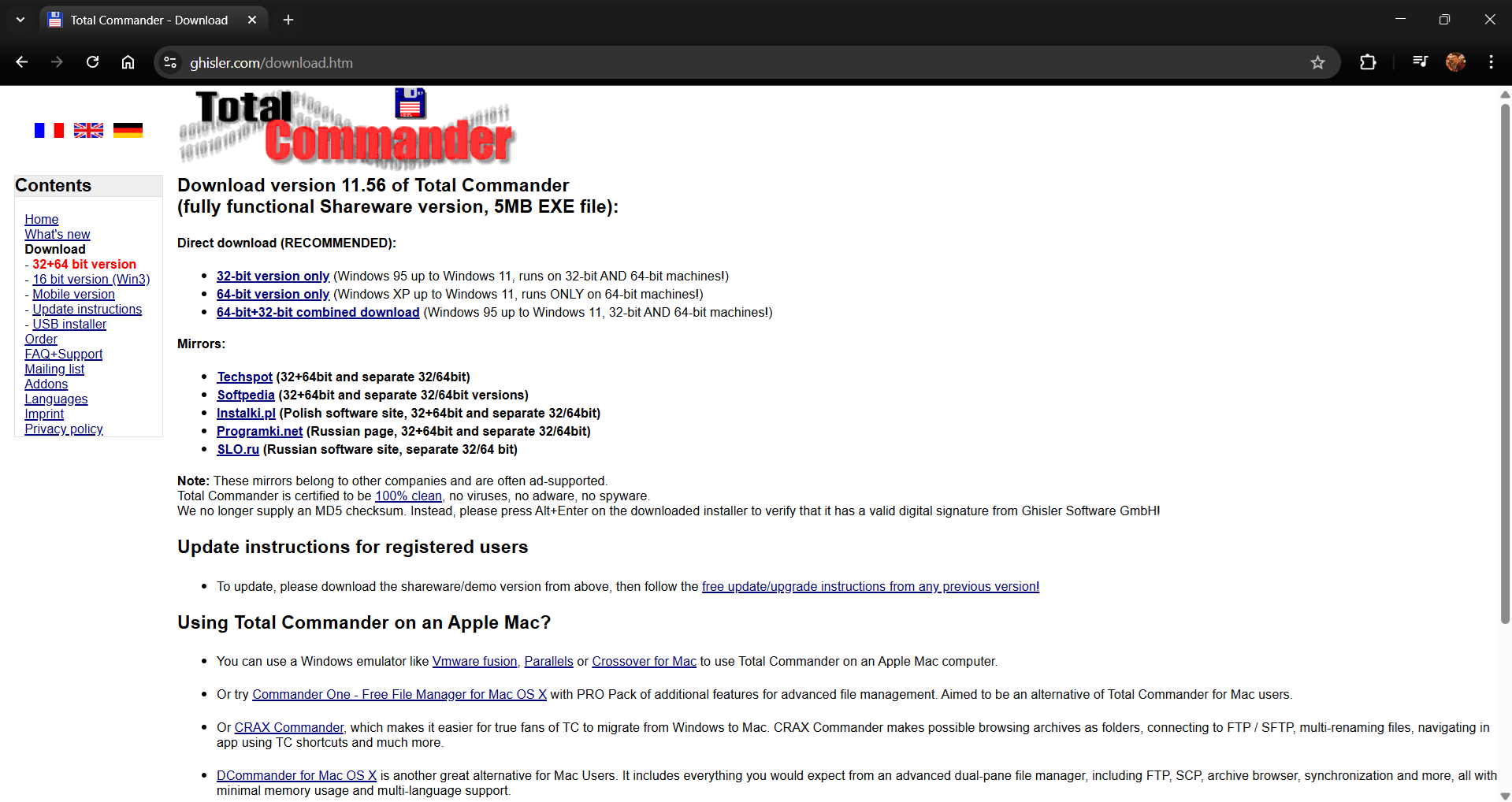Open the 64-bit+32-bit combined download link
The height and width of the screenshot is (802, 1512).
318,312
